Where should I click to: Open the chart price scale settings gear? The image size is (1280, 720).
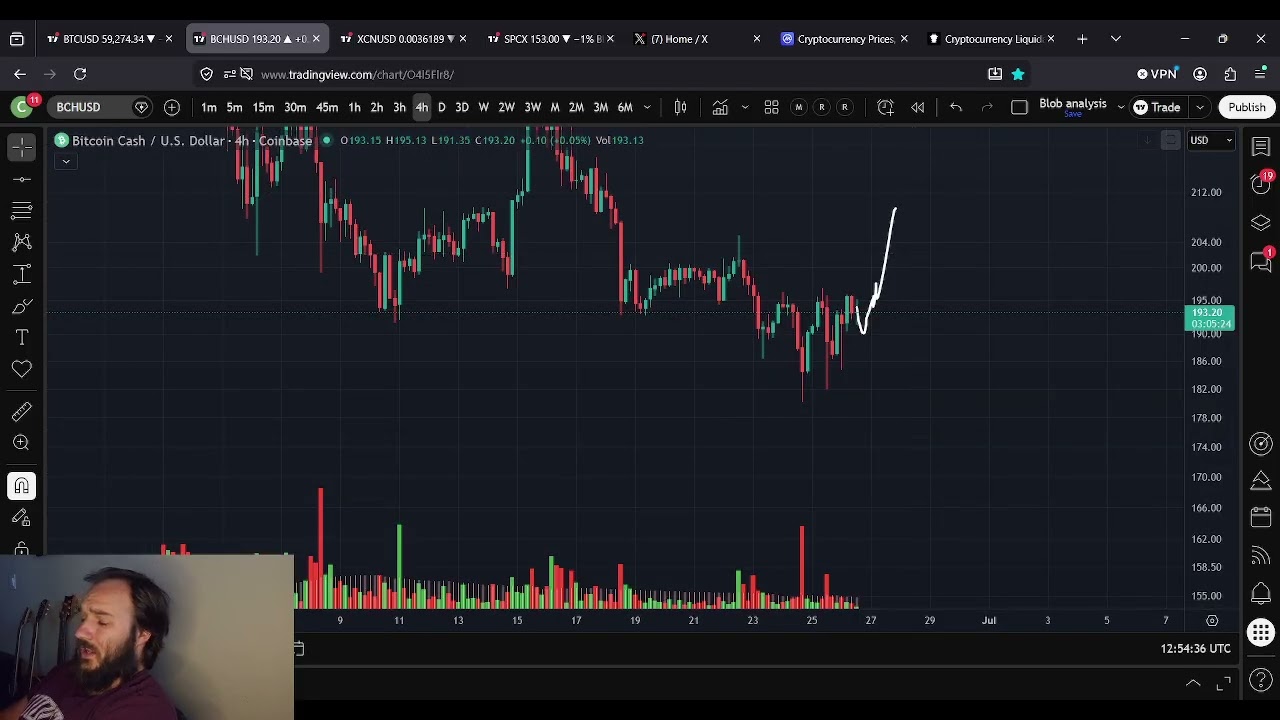(x=1211, y=620)
